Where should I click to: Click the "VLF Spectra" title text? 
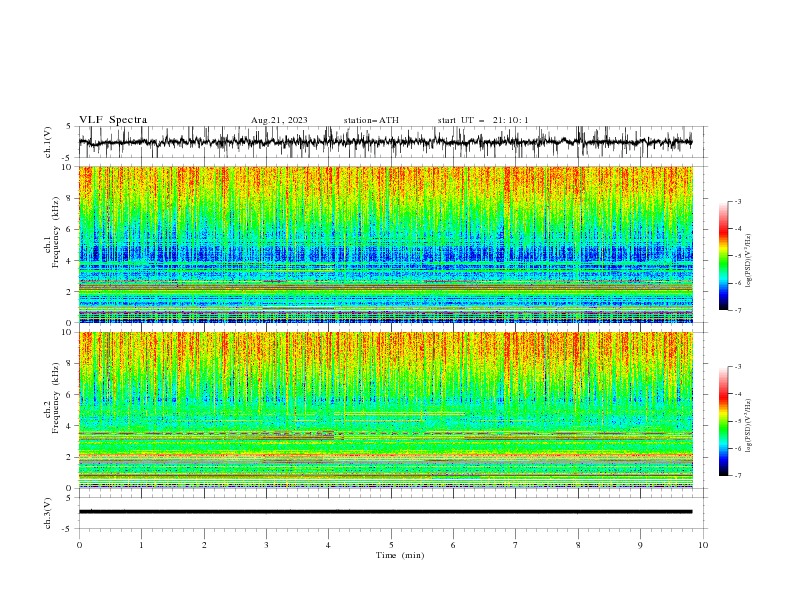pyautogui.click(x=113, y=120)
